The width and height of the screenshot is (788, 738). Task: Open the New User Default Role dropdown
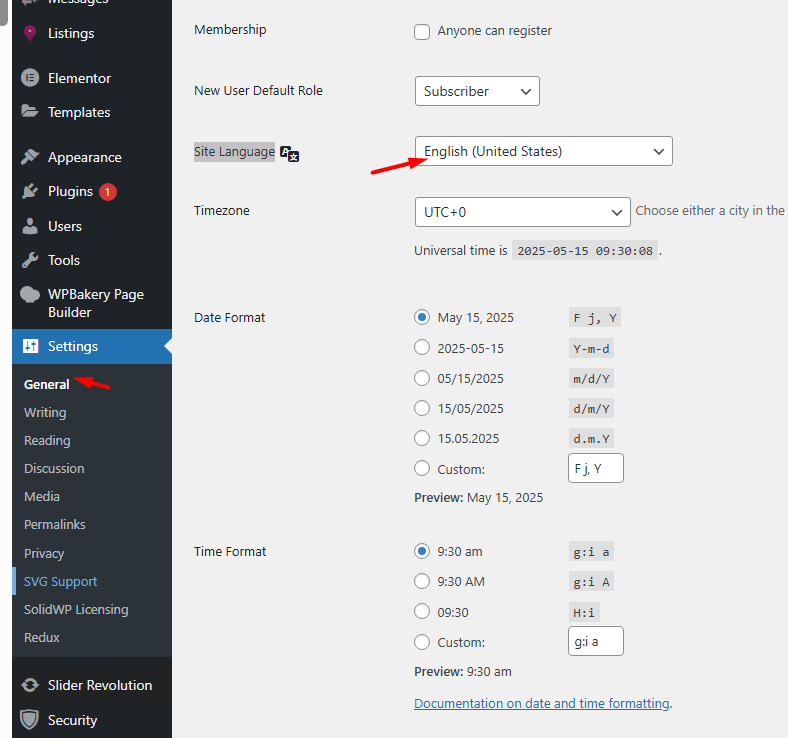[477, 91]
